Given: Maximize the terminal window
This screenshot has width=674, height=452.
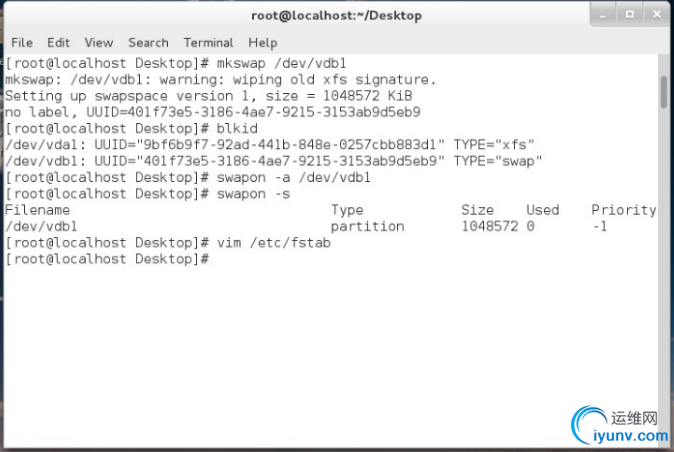Looking at the screenshot, I should pos(630,14).
